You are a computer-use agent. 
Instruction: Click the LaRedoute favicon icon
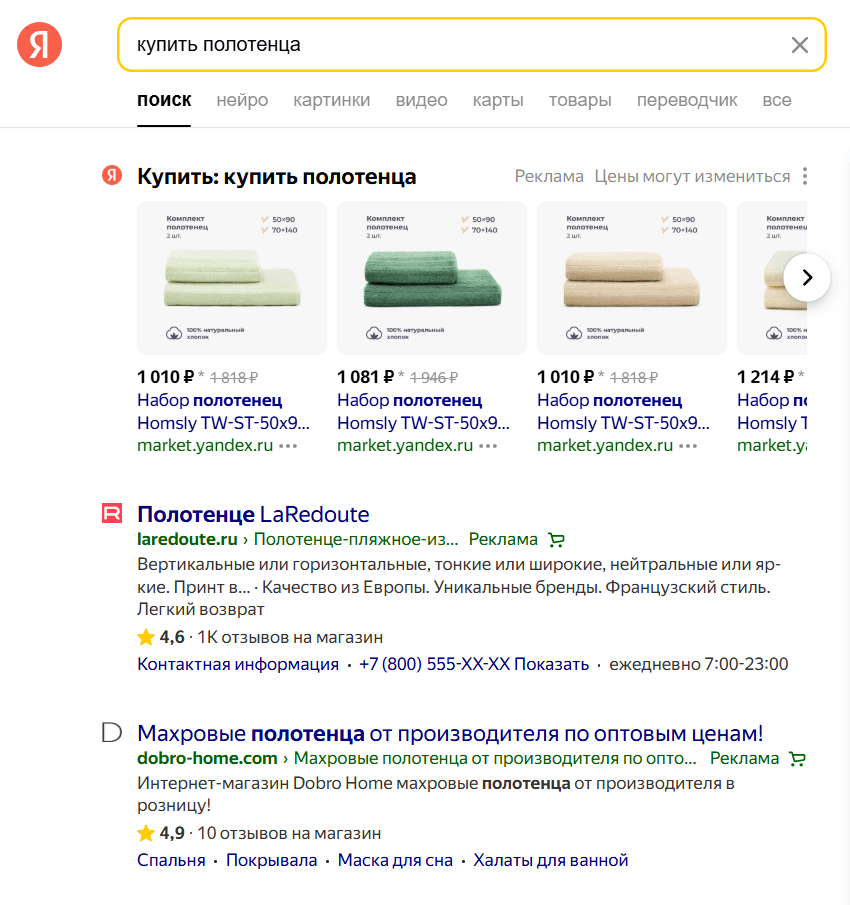[x=112, y=513]
